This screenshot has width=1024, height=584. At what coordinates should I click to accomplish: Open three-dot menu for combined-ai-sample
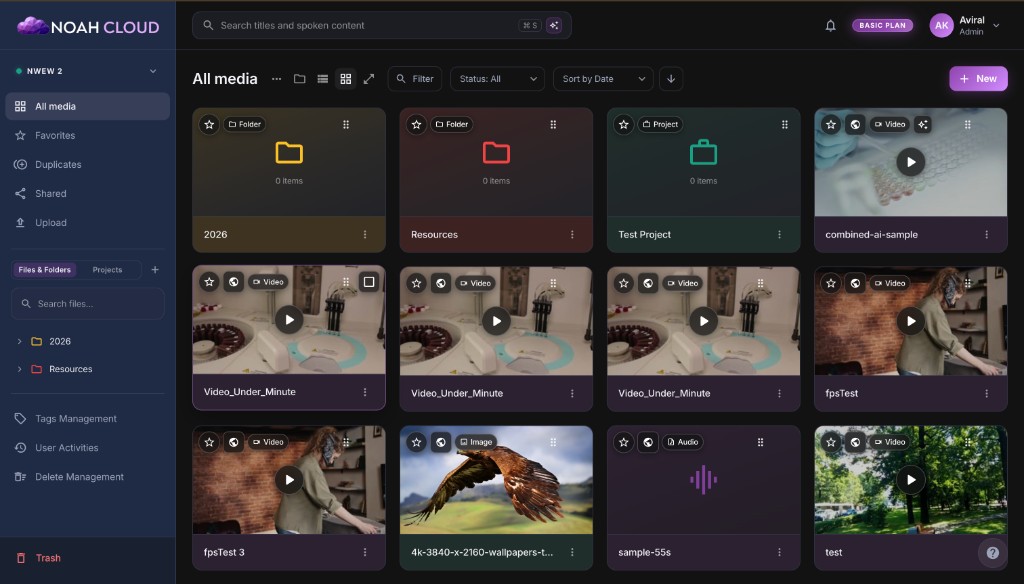[986, 235]
